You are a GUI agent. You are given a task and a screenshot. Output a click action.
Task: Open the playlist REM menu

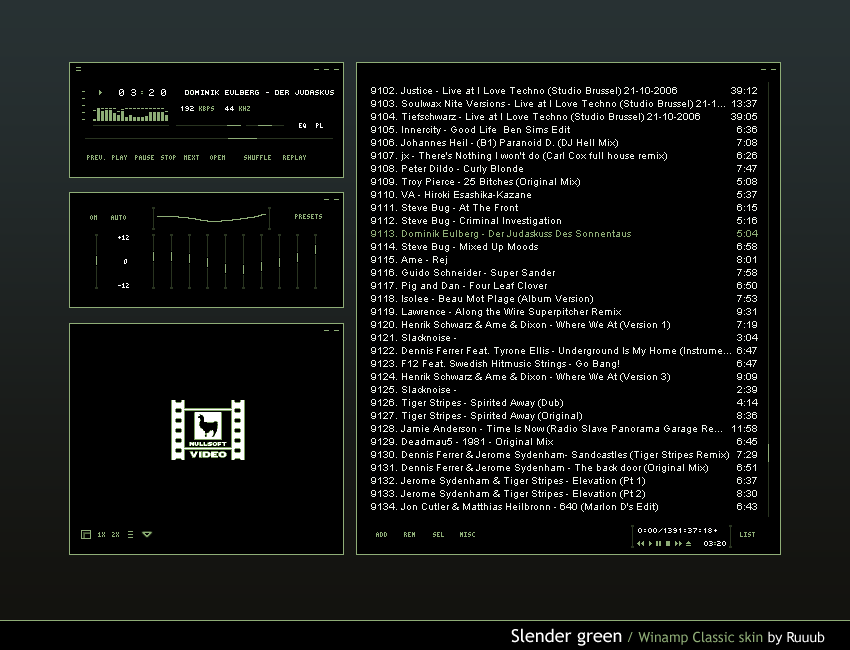(x=409, y=535)
